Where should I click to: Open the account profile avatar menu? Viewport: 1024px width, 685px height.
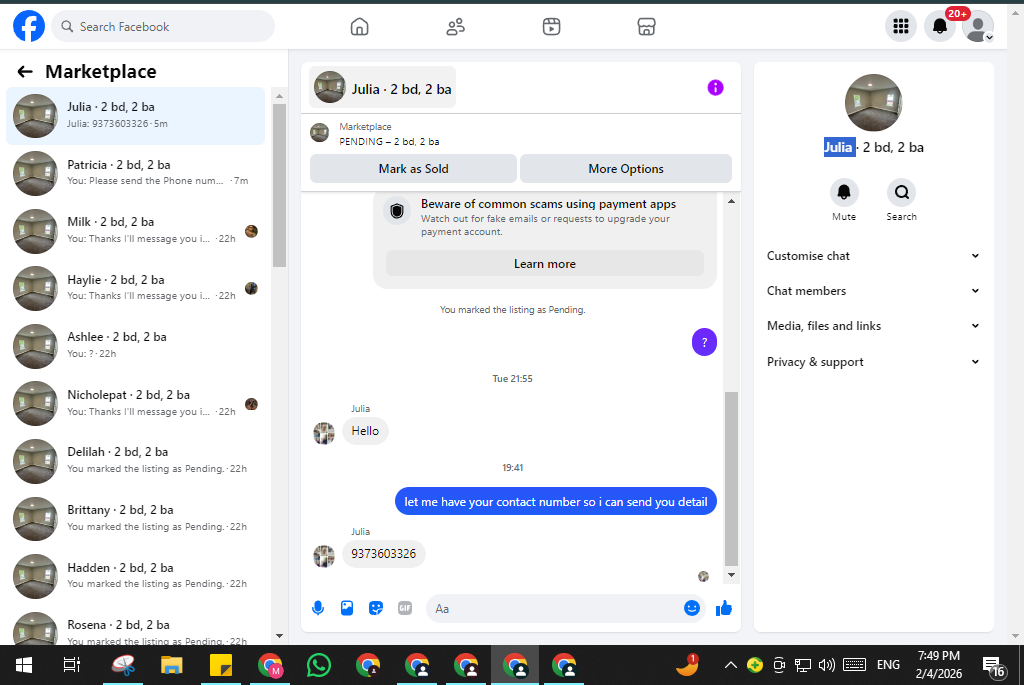(978, 26)
